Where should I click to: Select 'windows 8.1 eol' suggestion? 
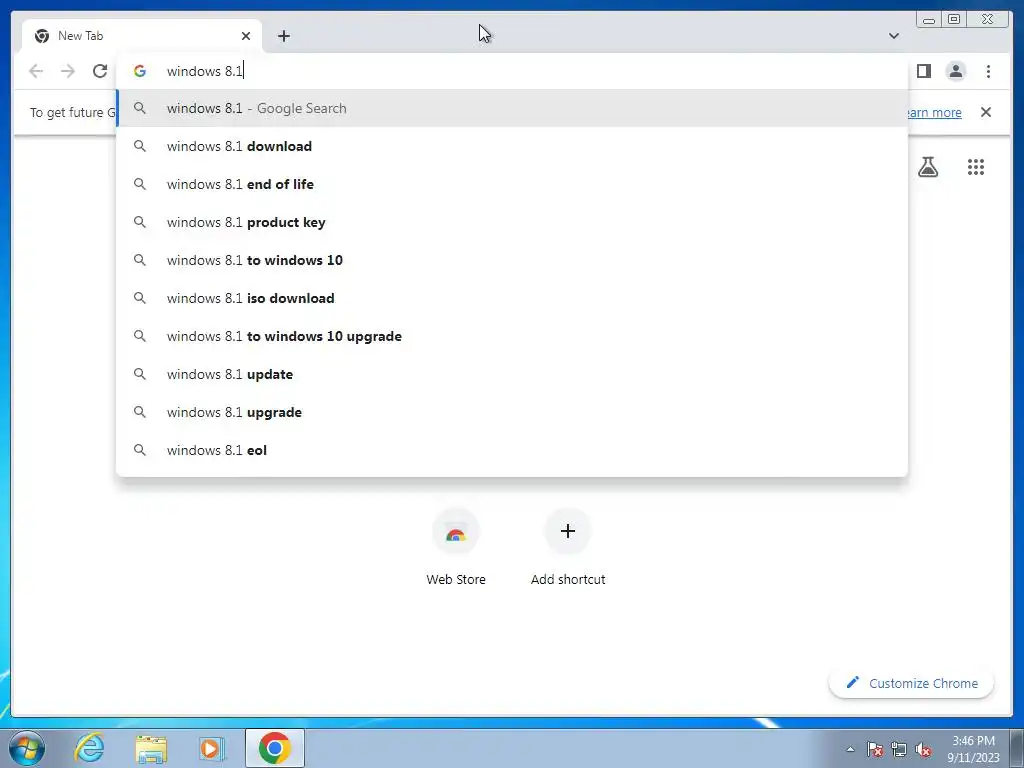click(x=512, y=450)
